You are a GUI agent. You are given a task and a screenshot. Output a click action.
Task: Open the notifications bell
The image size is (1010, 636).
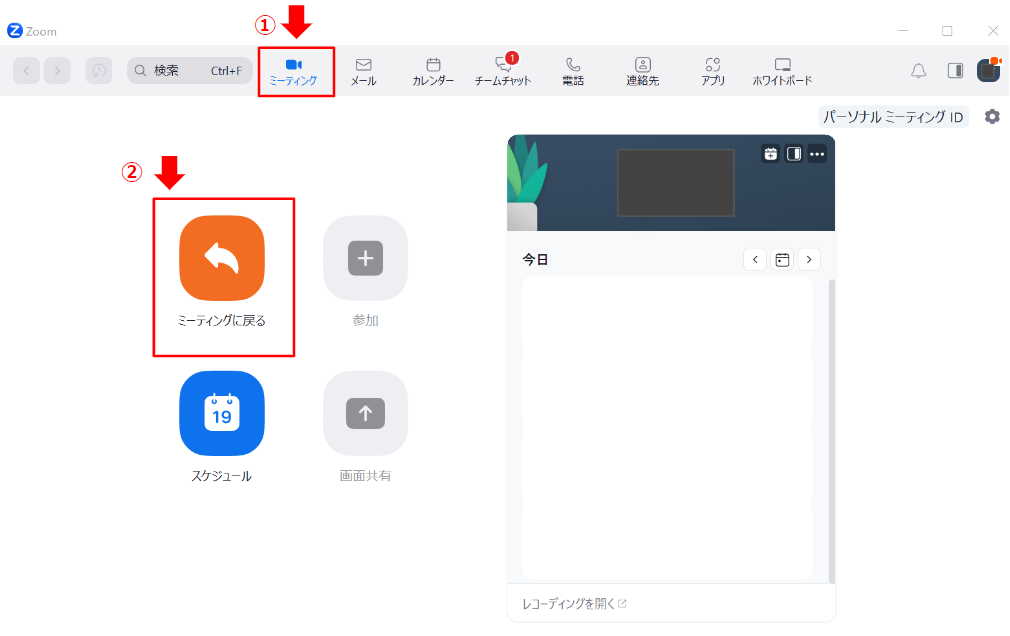[919, 70]
